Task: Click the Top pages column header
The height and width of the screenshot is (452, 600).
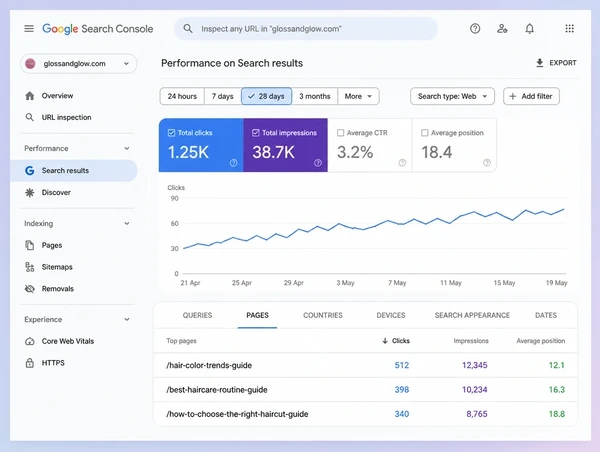Action: (x=181, y=341)
